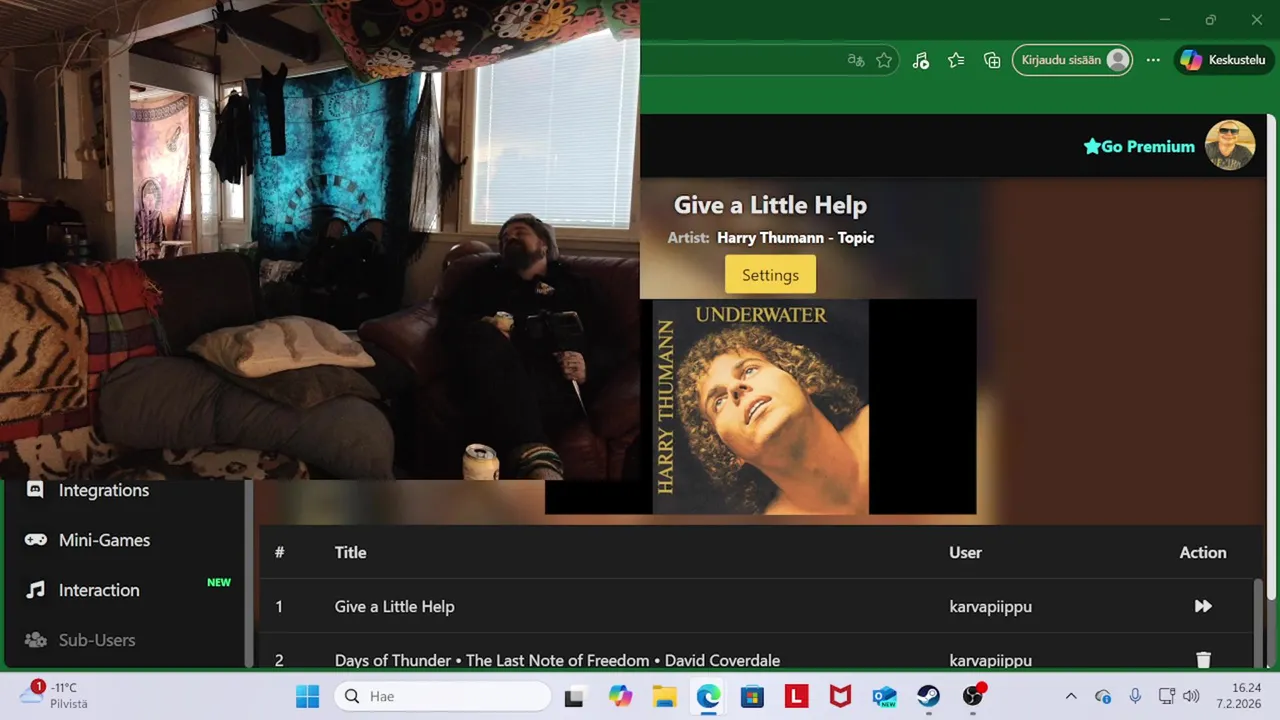Viewport: 1280px width, 720px height.
Task: Add page to favorites with star icon
Action: coord(884,60)
